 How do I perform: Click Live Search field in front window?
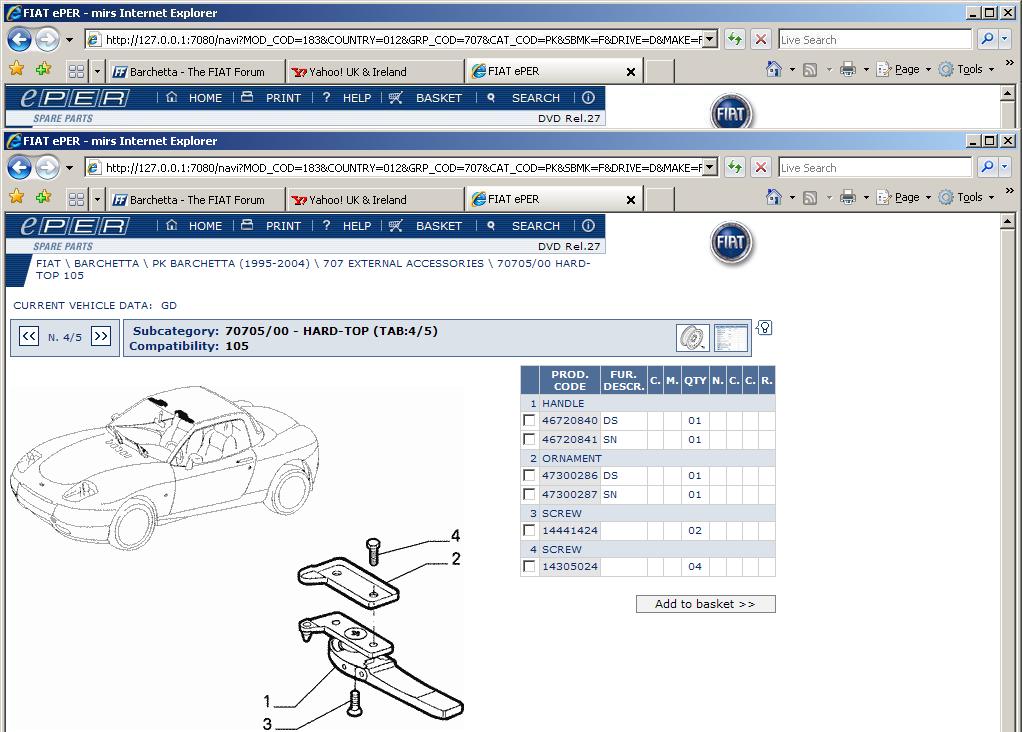pos(875,168)
